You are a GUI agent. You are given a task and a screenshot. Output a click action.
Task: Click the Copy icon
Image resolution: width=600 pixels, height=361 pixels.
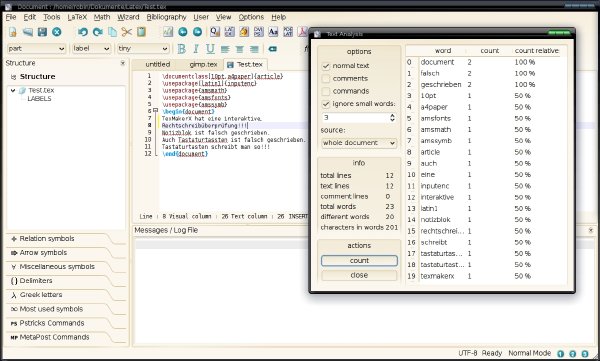point(112,32)
